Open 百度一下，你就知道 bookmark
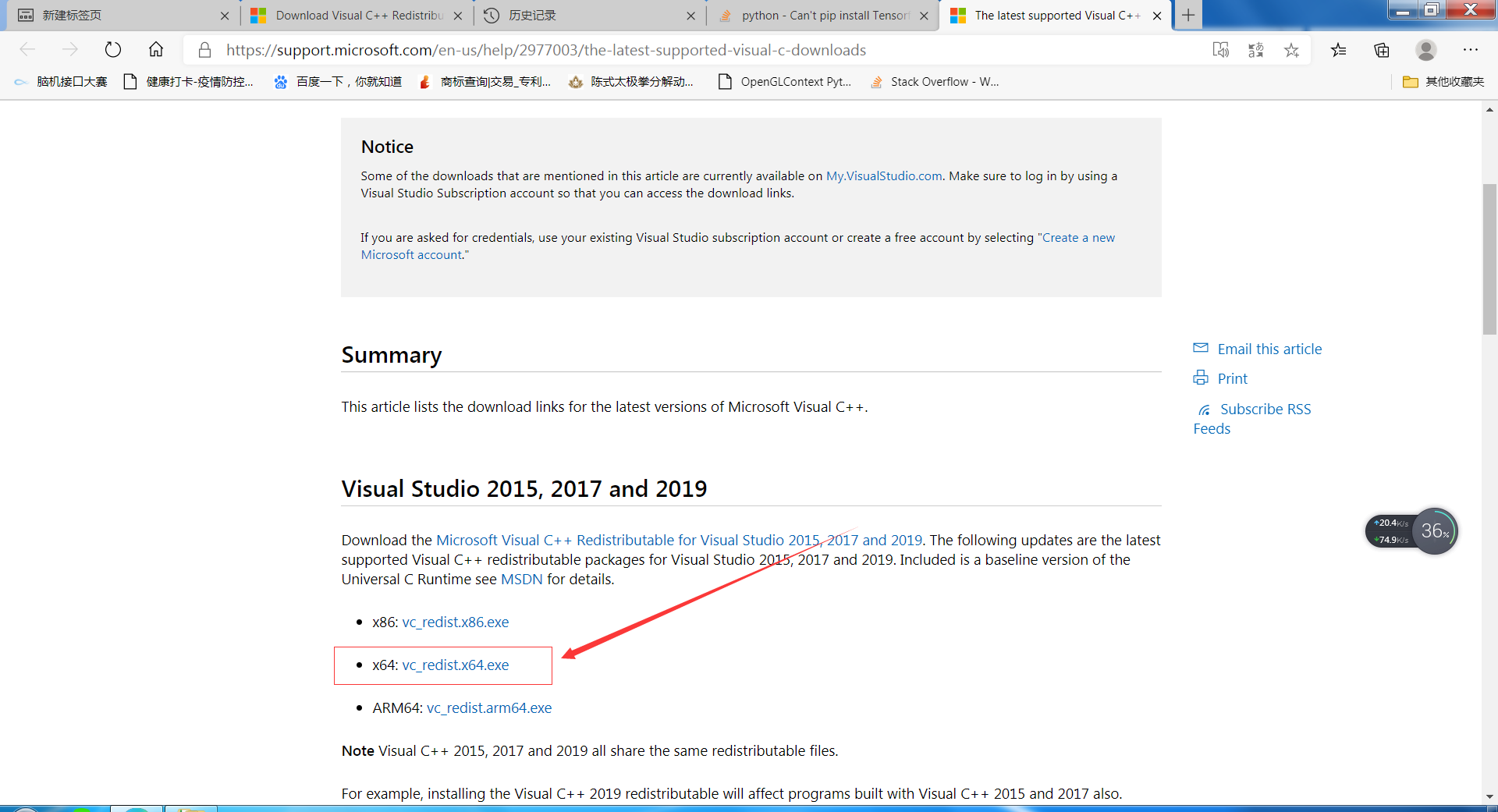Viewport: 1498px width, 812px height. (338, 82)
